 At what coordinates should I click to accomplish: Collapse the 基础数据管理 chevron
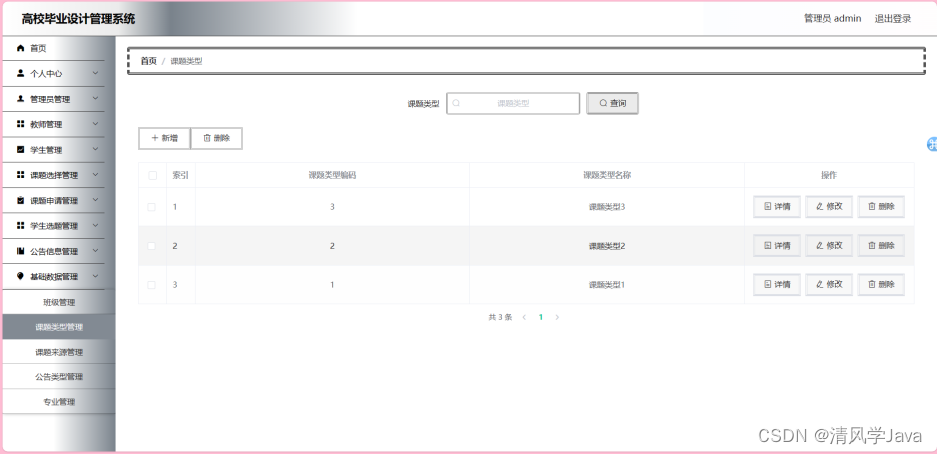pos(95,276)
